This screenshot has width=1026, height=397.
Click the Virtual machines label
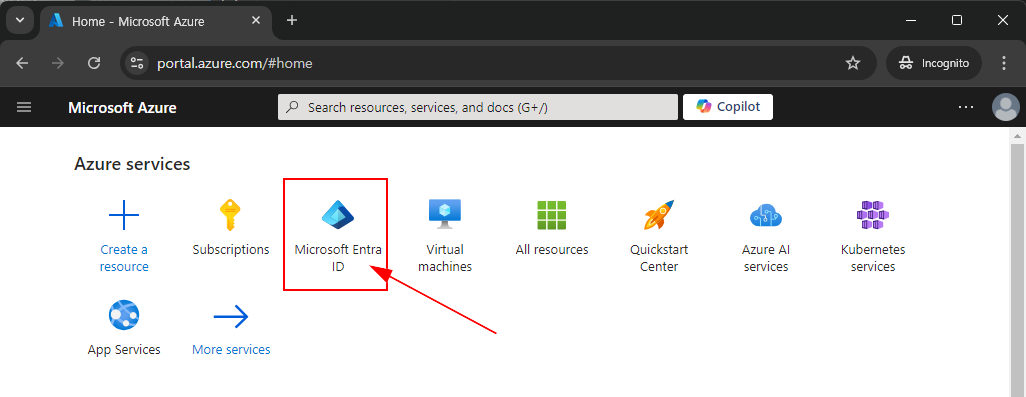pos(445,258)
